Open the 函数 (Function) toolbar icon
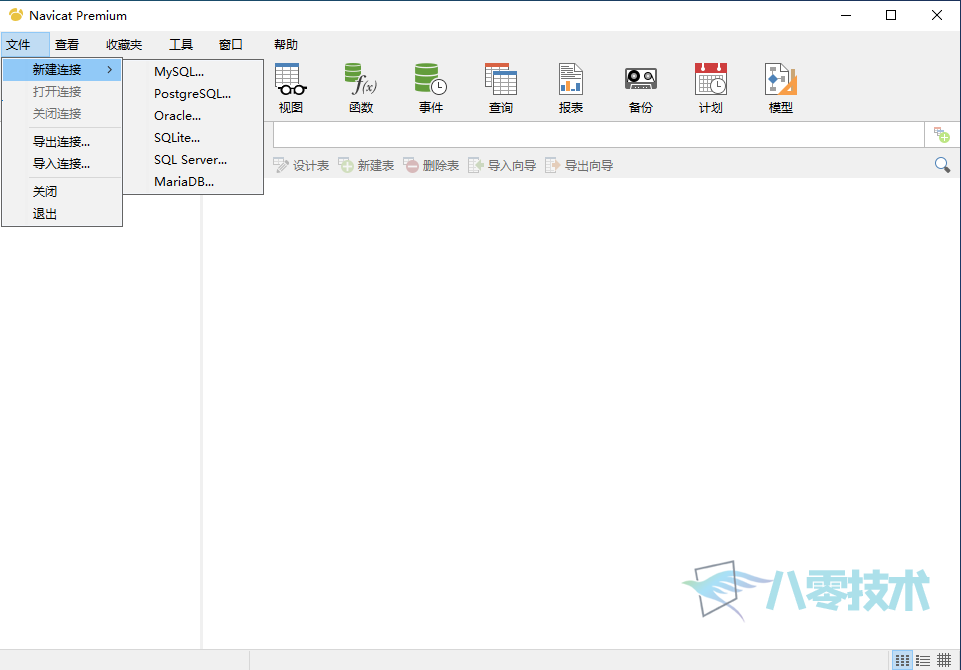 pos(361,88)
